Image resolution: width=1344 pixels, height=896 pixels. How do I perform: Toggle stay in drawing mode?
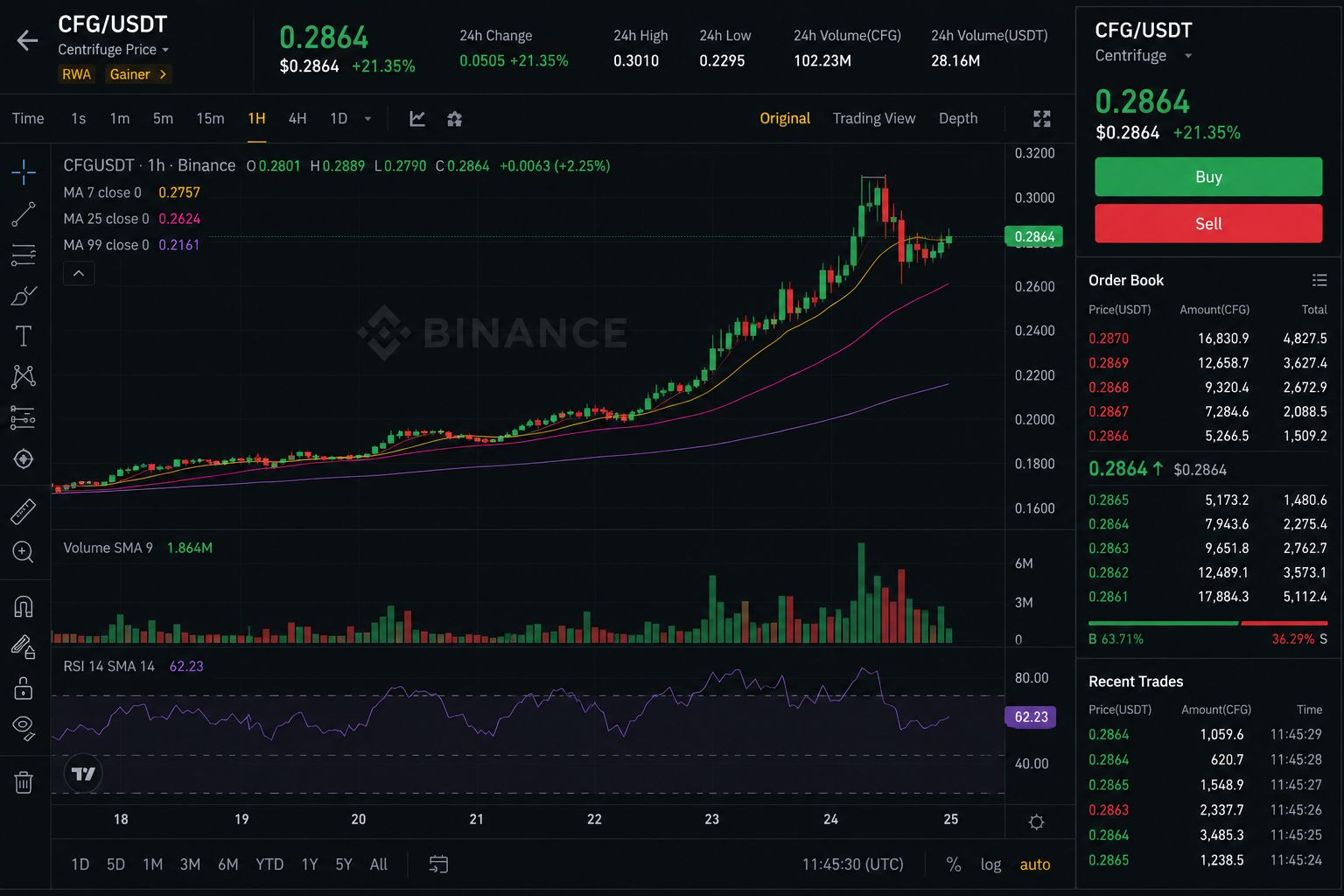(24, 647)
